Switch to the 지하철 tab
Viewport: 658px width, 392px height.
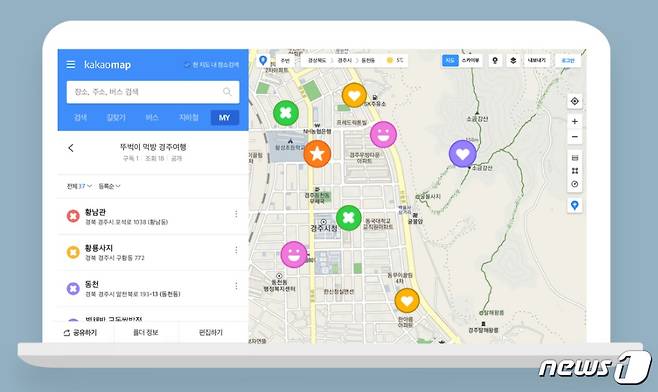coord(188,118)
